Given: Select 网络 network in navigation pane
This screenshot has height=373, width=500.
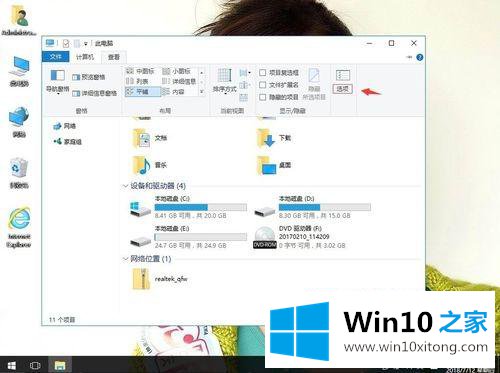Looking at the screenshot, I should point(65,126).
